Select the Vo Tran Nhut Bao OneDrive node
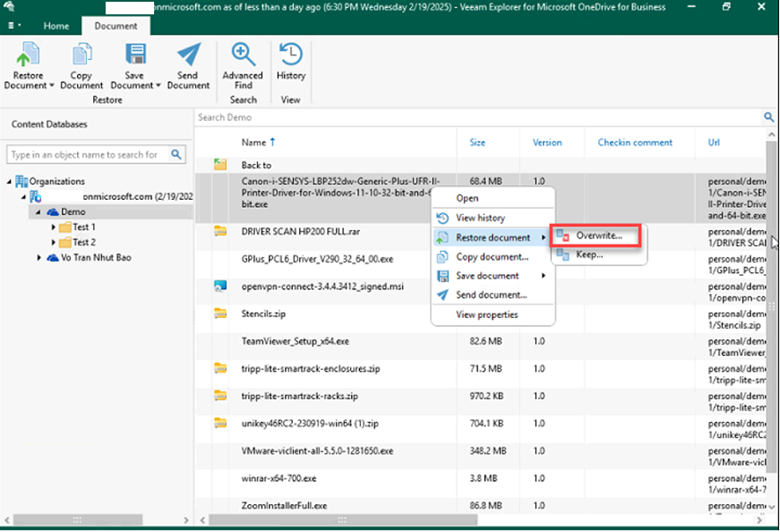This screenshot has height=532, width=780. [94, 257]
